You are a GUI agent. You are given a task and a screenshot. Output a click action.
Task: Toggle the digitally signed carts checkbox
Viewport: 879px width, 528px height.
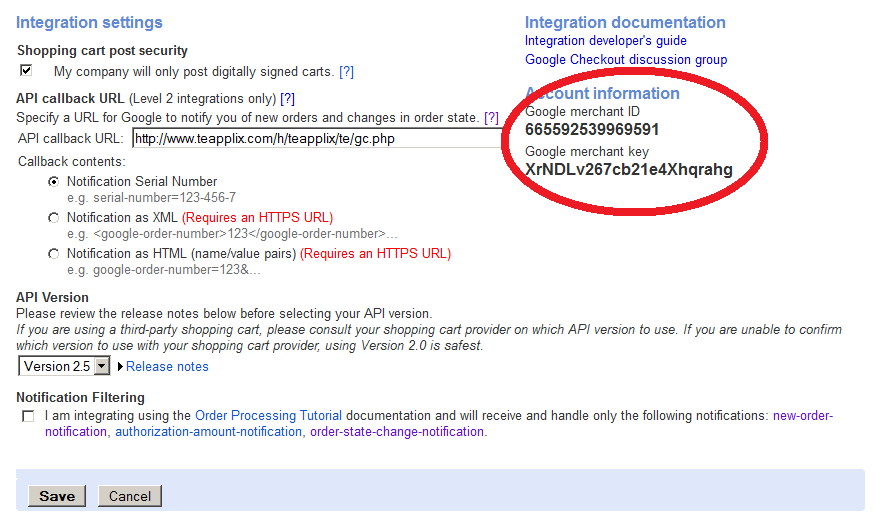[x=26, y=71]
